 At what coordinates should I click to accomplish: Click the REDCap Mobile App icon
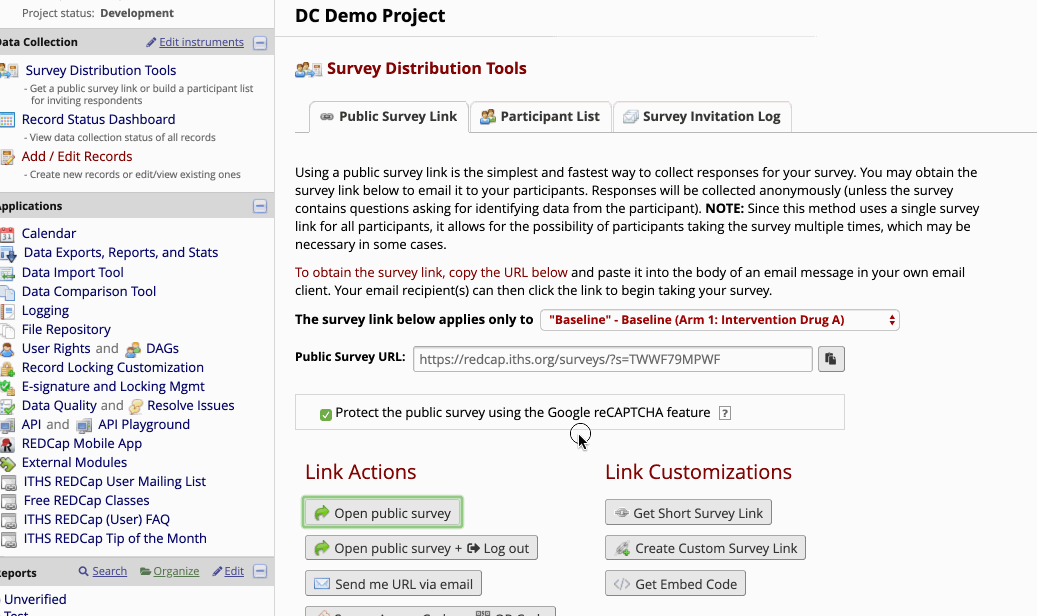[x=7, y=444]
